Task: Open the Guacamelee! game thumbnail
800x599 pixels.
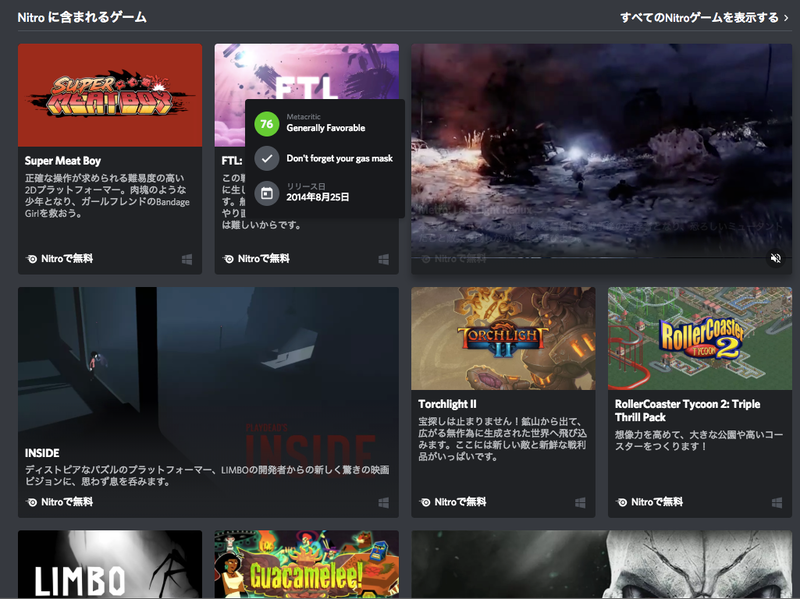Action: (x=306, y=565)
